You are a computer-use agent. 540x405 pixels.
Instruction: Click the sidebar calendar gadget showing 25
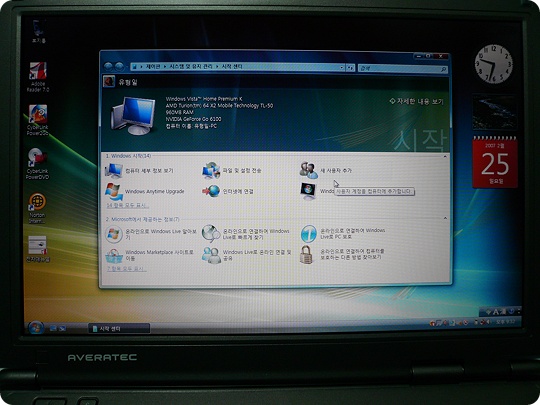(495, 162)
